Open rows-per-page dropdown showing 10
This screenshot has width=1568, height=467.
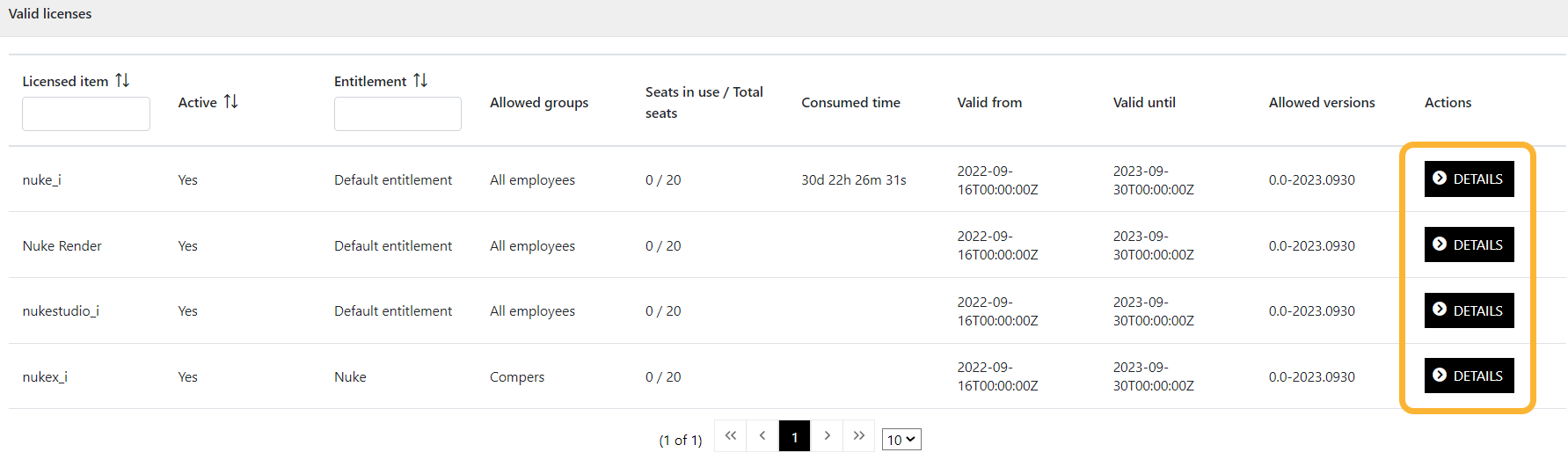901,440
